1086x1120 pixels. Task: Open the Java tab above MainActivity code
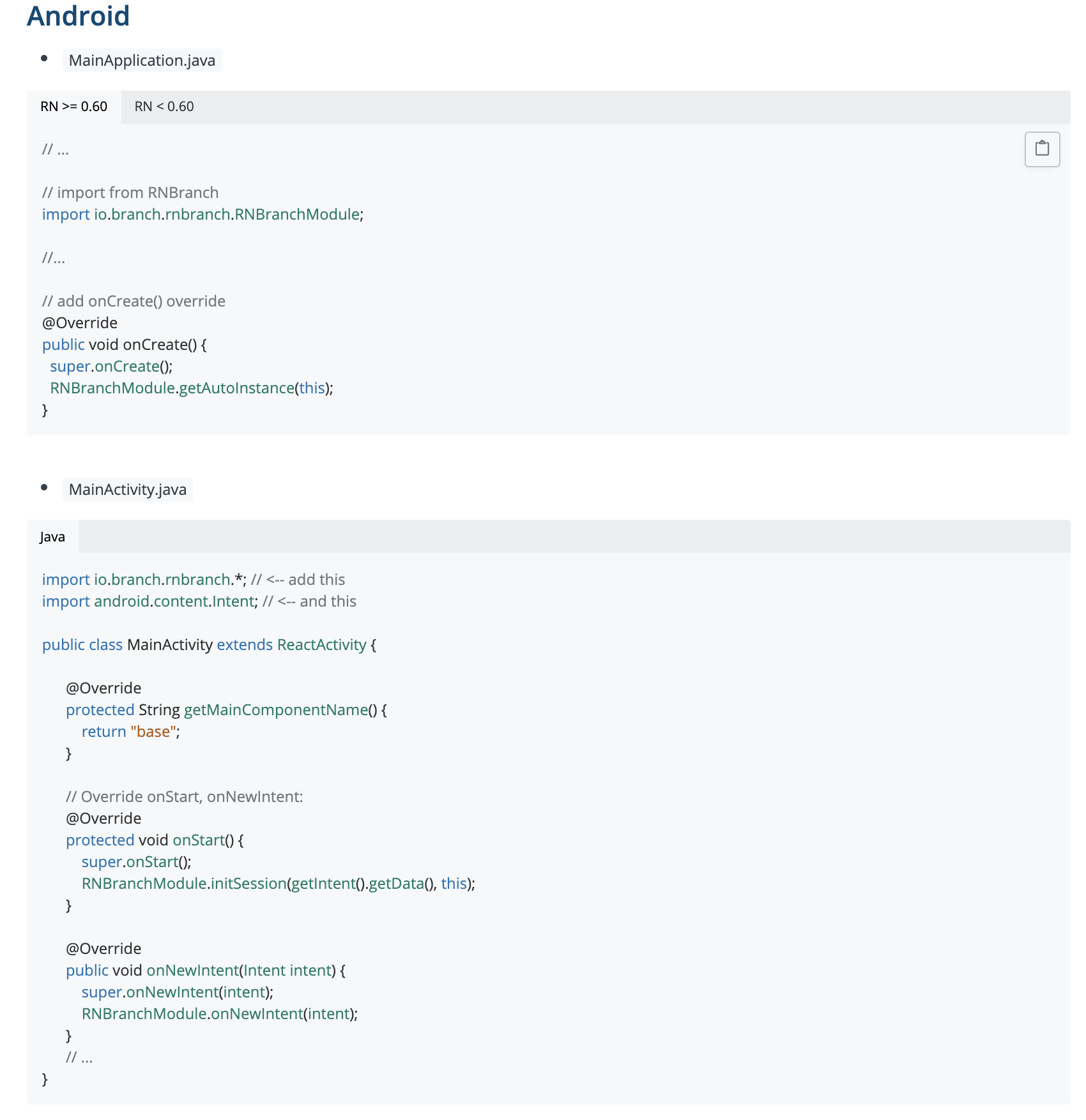[x=52, y=536]
